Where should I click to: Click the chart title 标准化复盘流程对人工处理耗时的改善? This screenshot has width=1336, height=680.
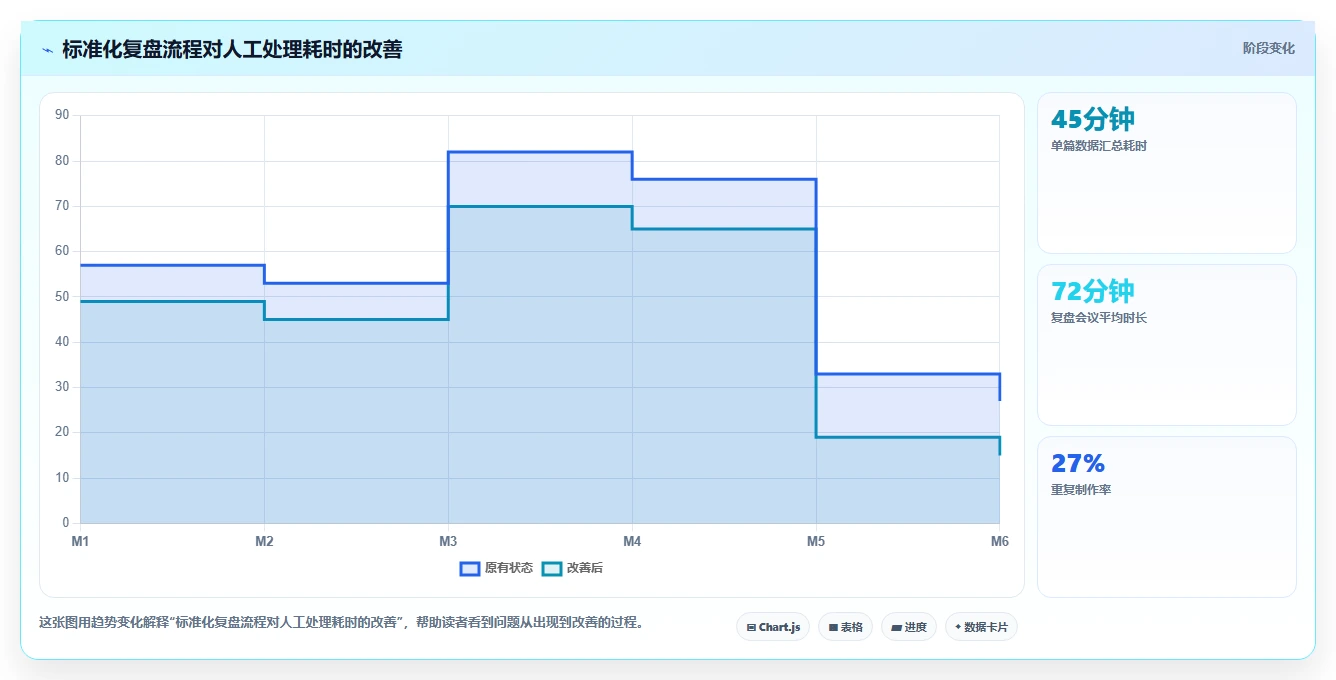(x=232, y=49)
